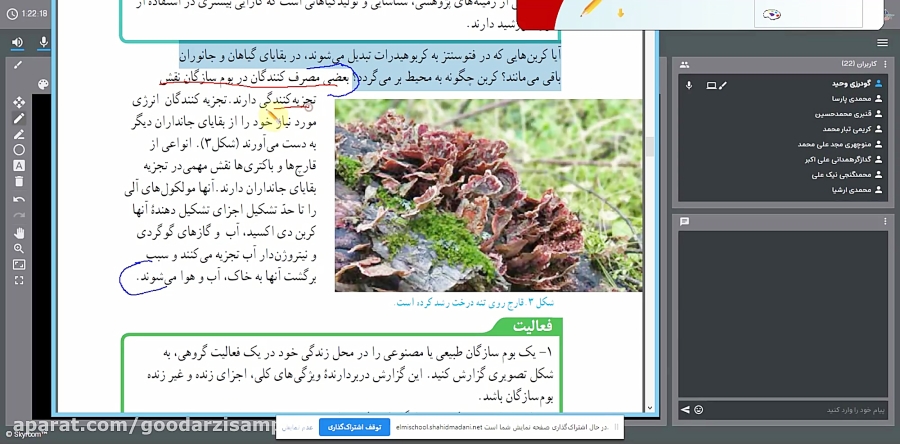Select the move arrows tool

point(19,102)
